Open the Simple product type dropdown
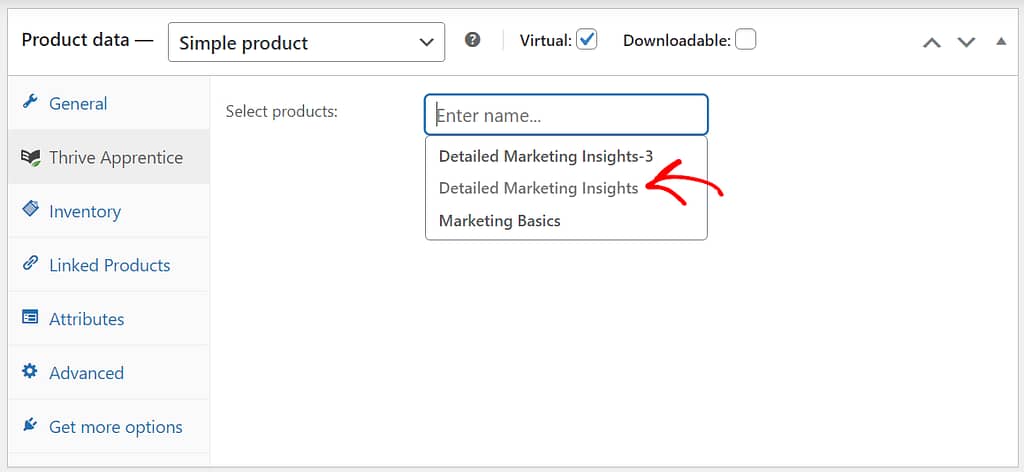 306,42
